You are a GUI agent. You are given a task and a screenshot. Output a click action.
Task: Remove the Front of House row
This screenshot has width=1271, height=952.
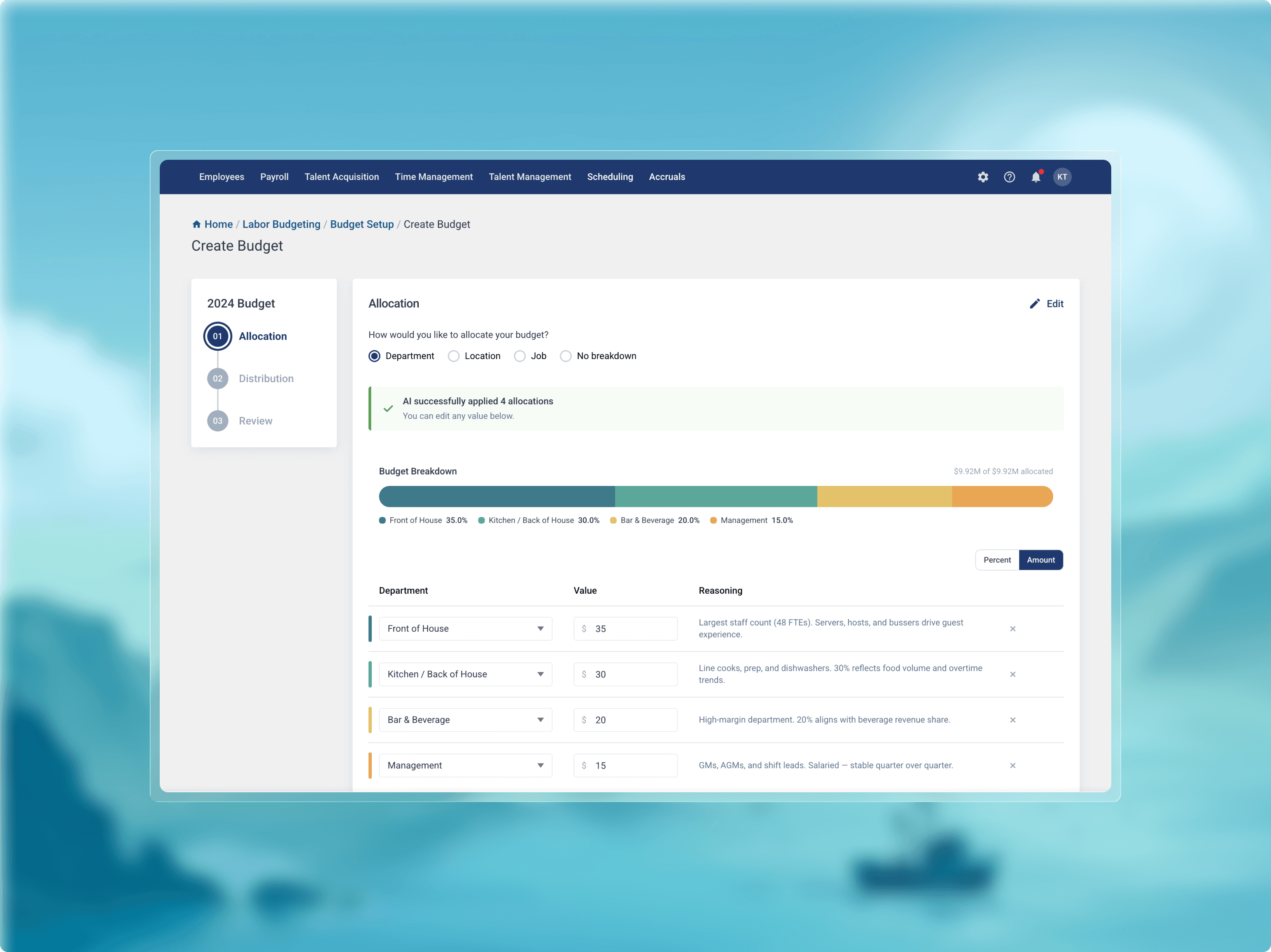click(1013, 628)
